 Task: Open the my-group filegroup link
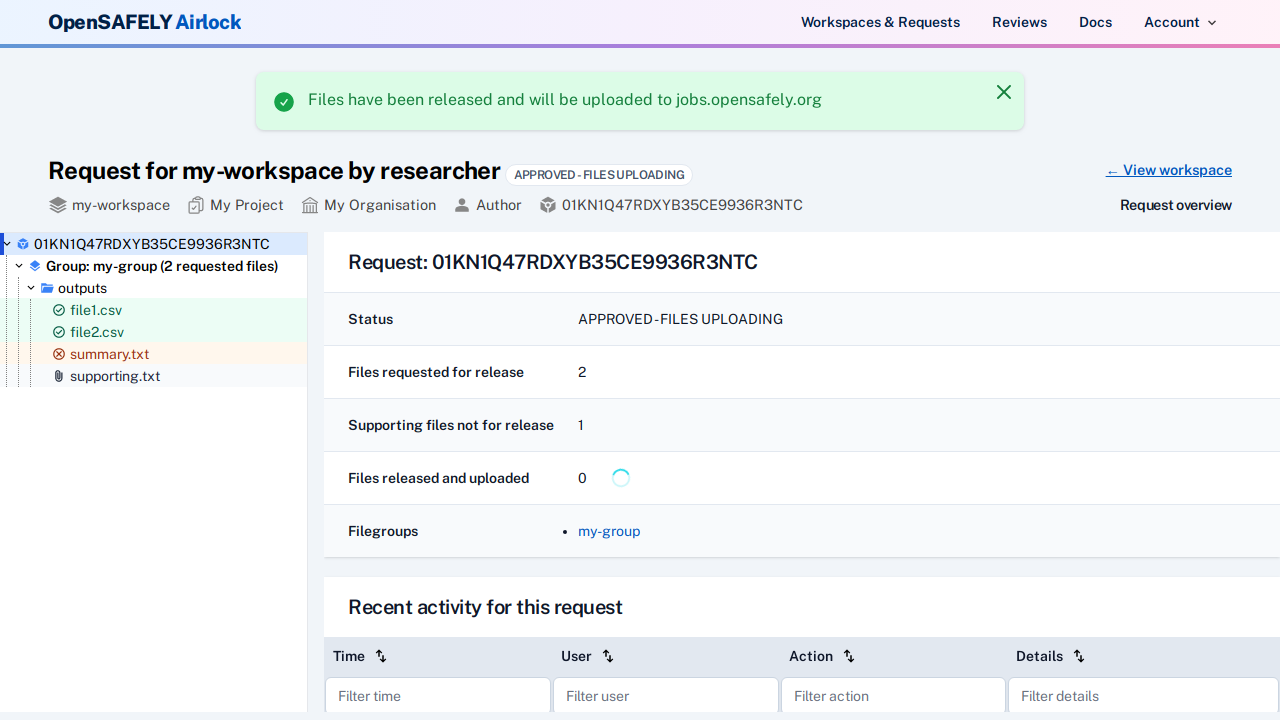tap(609, 531)
